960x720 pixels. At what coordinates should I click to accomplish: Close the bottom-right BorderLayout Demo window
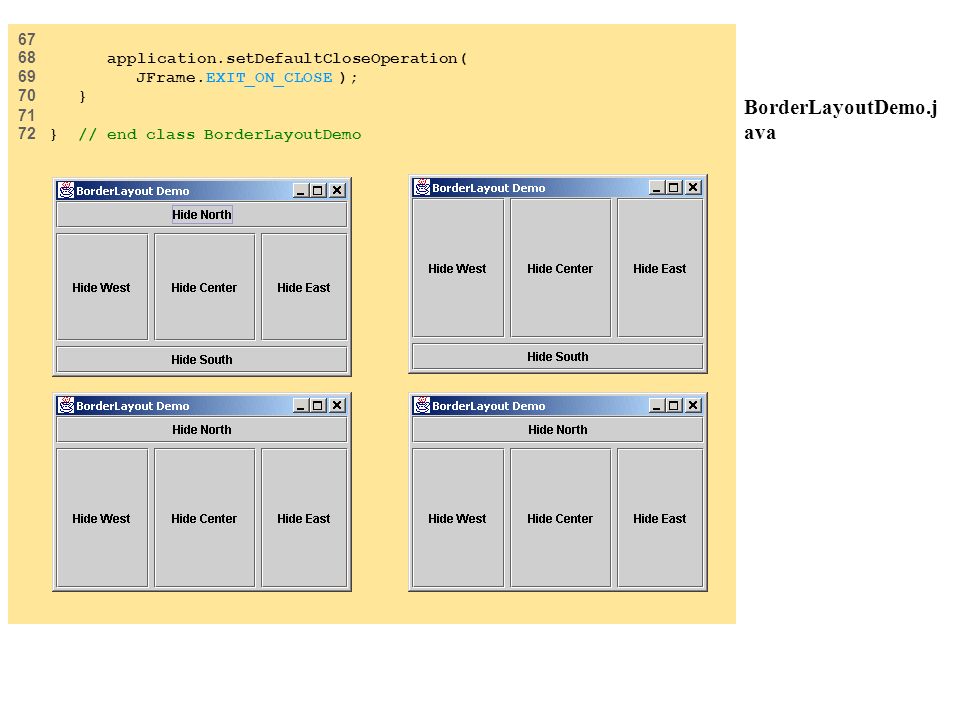[693, 405]
